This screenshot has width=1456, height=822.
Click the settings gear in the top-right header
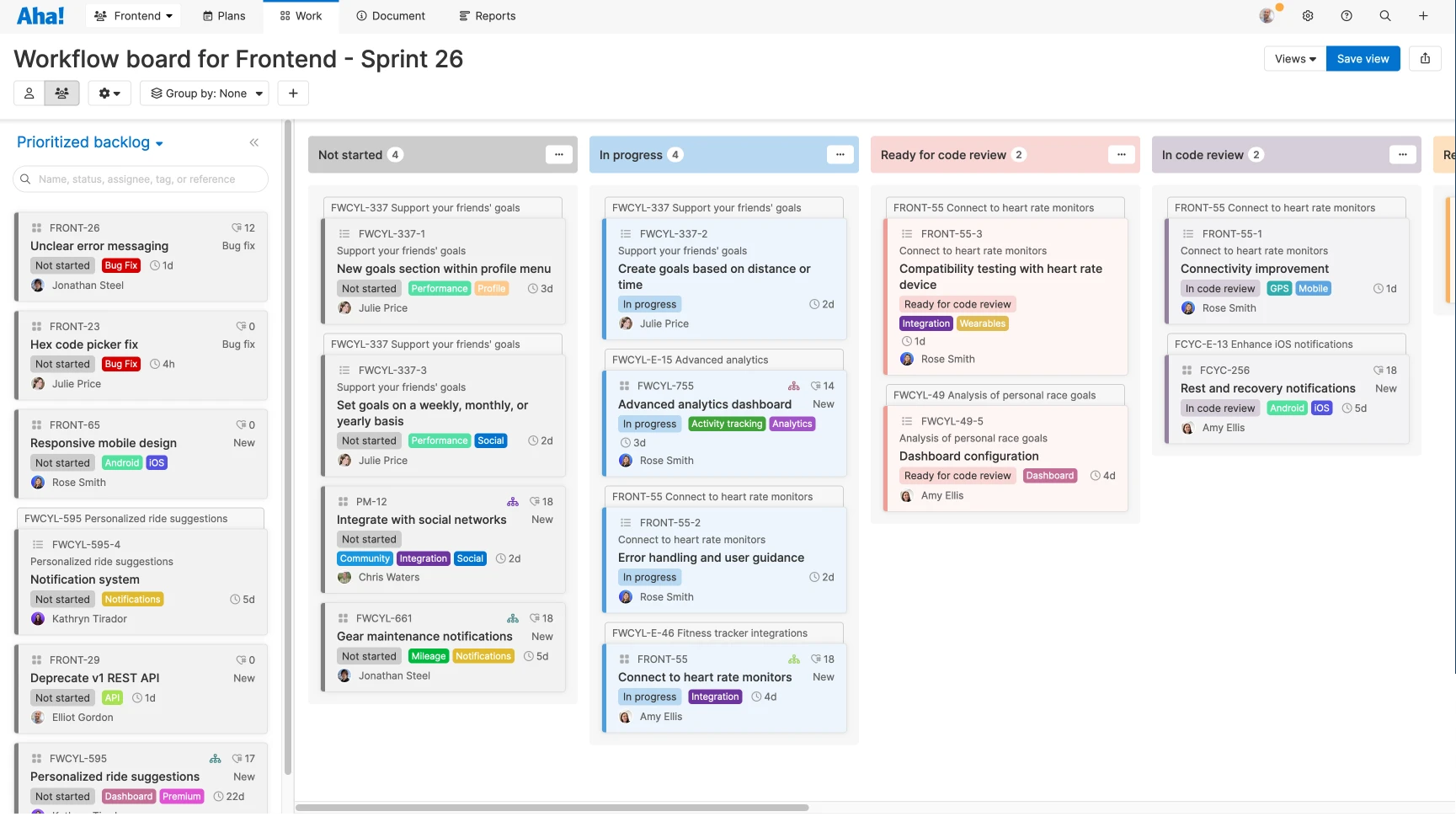pos(1307,15)
